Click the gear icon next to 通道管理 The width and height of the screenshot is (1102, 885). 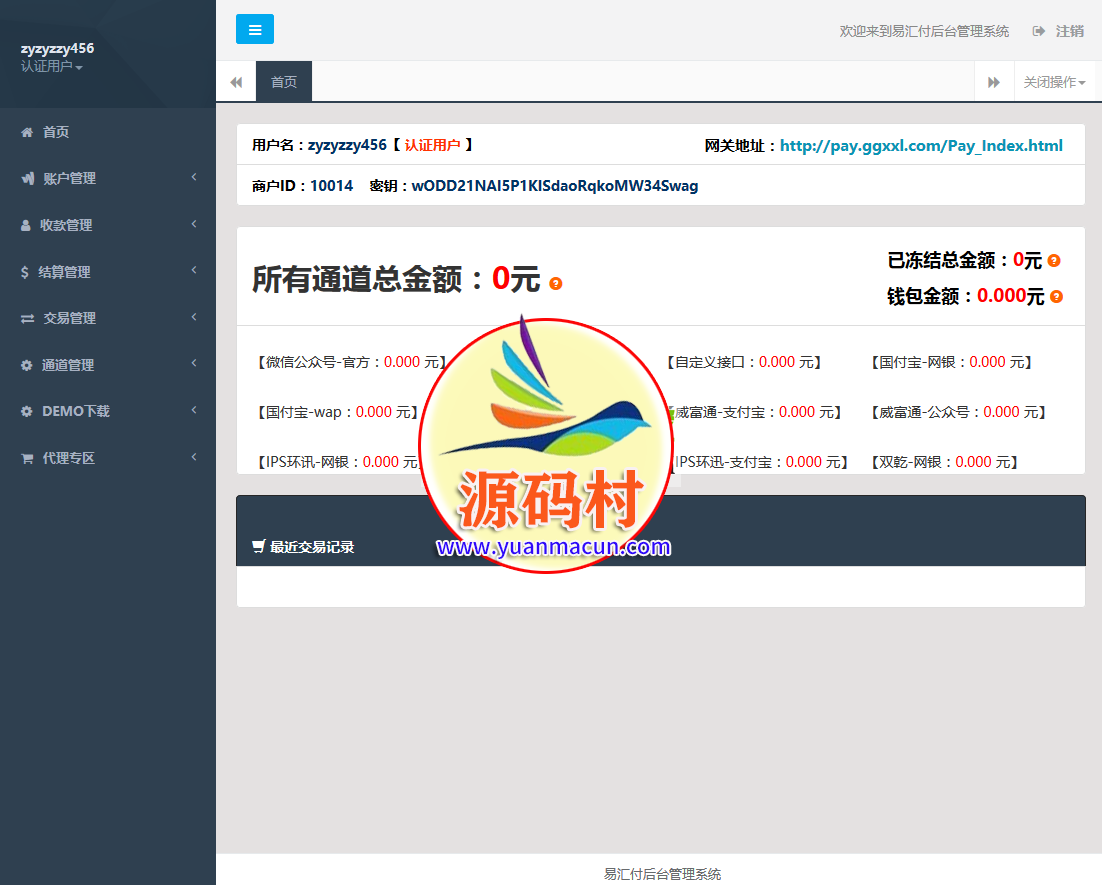(x=27, y=365)
